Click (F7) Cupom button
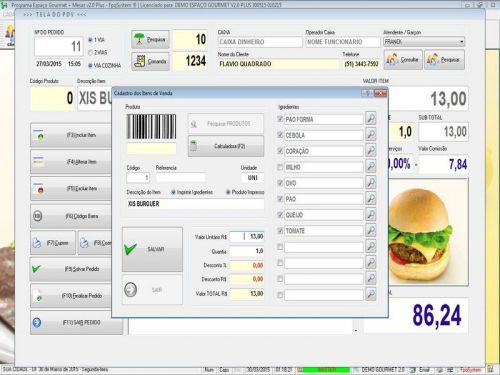 click(x=53, y=243)
